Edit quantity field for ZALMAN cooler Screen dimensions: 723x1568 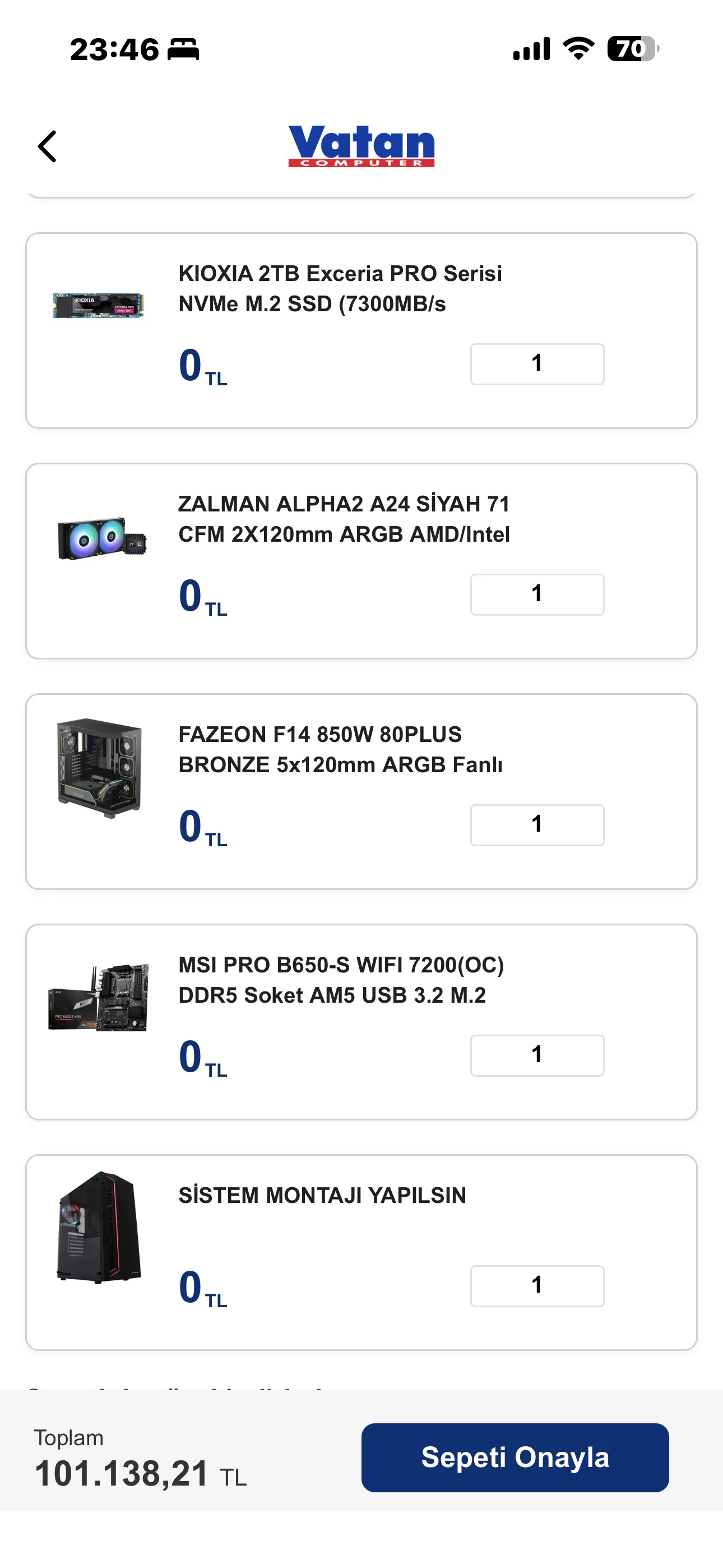[x=537, y=594]
